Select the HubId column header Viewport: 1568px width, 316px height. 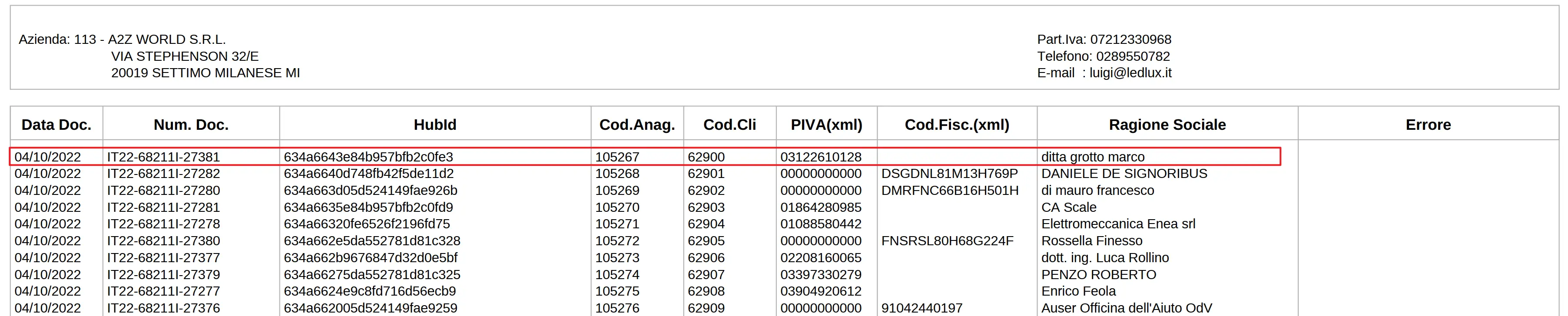point(434,125)
